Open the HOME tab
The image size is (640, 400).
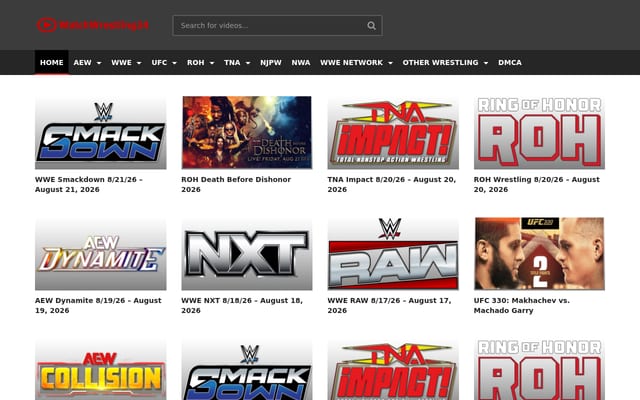51,62
